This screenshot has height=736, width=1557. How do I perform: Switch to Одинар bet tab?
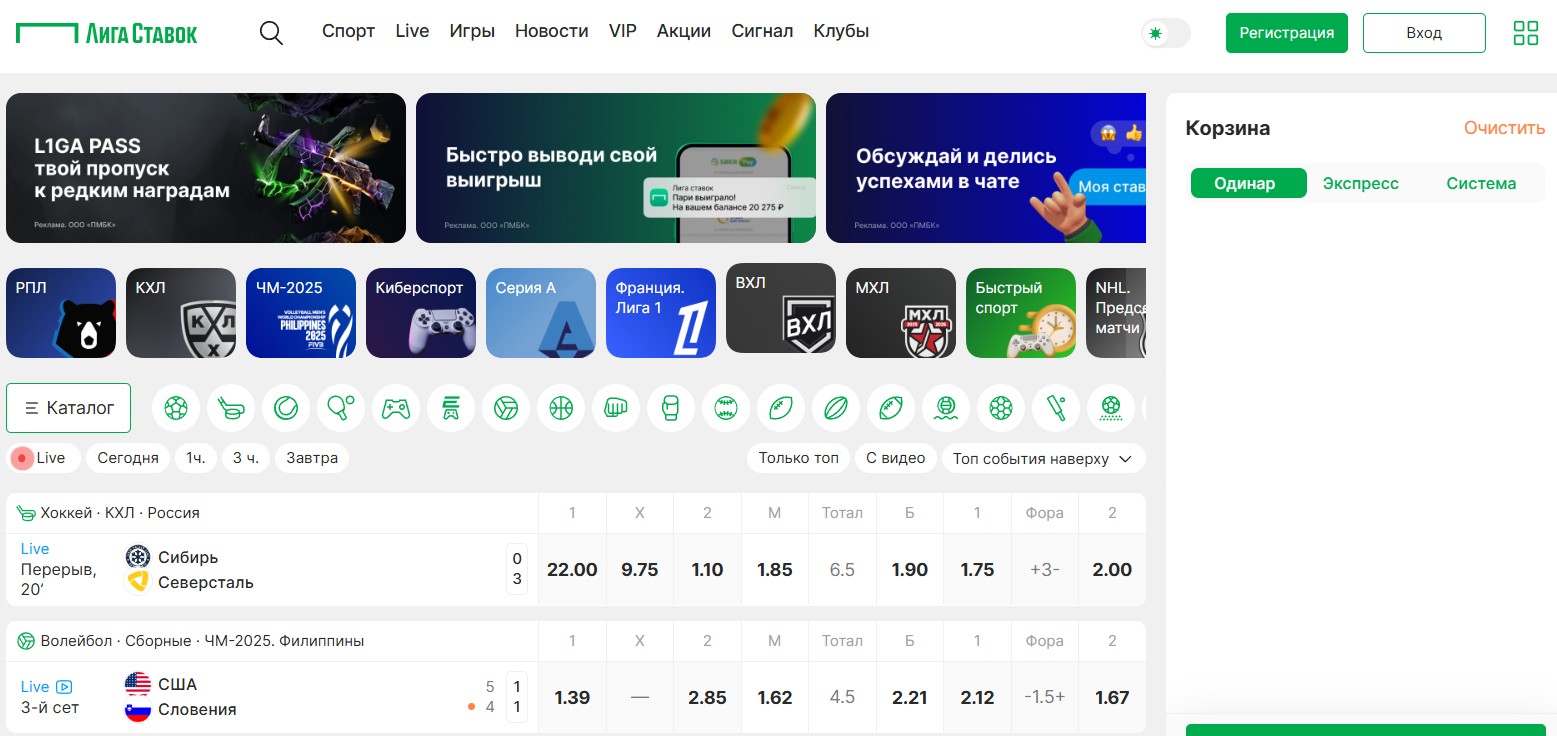click(x=1249, y=183)
